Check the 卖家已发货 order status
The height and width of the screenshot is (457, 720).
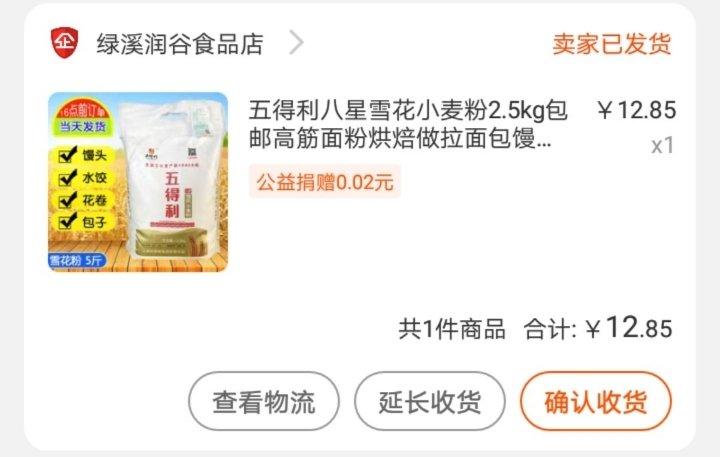click(x=612, y=44)
